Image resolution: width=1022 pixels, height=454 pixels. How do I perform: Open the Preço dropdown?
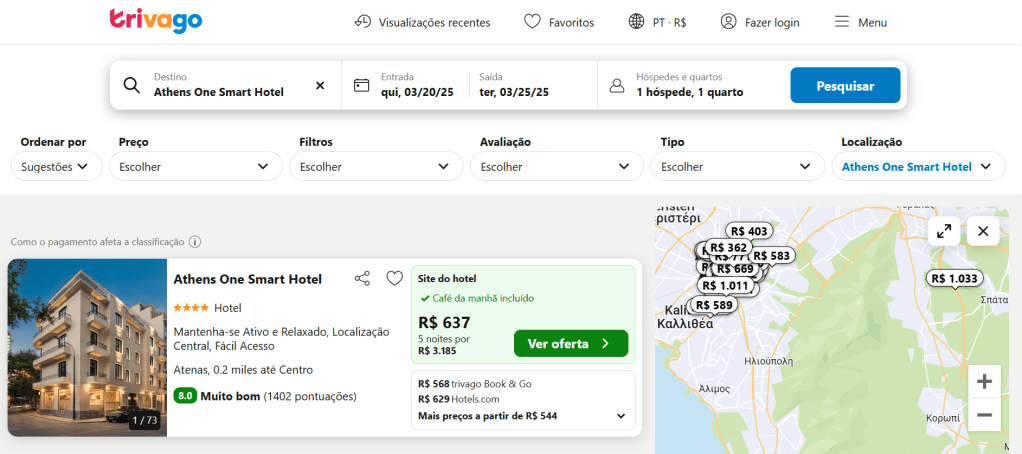pos(194,167)
